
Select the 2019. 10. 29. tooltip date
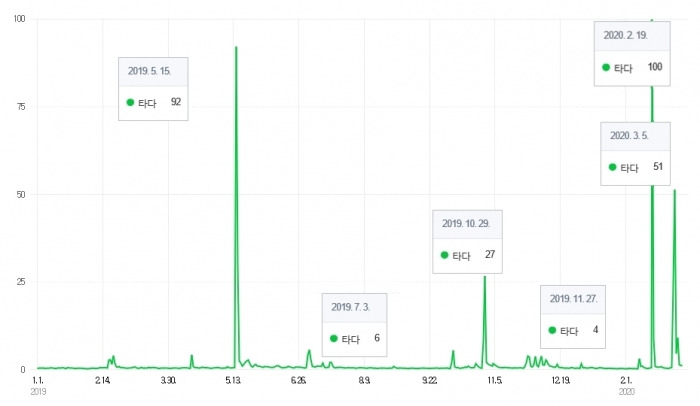pos(466,223)
